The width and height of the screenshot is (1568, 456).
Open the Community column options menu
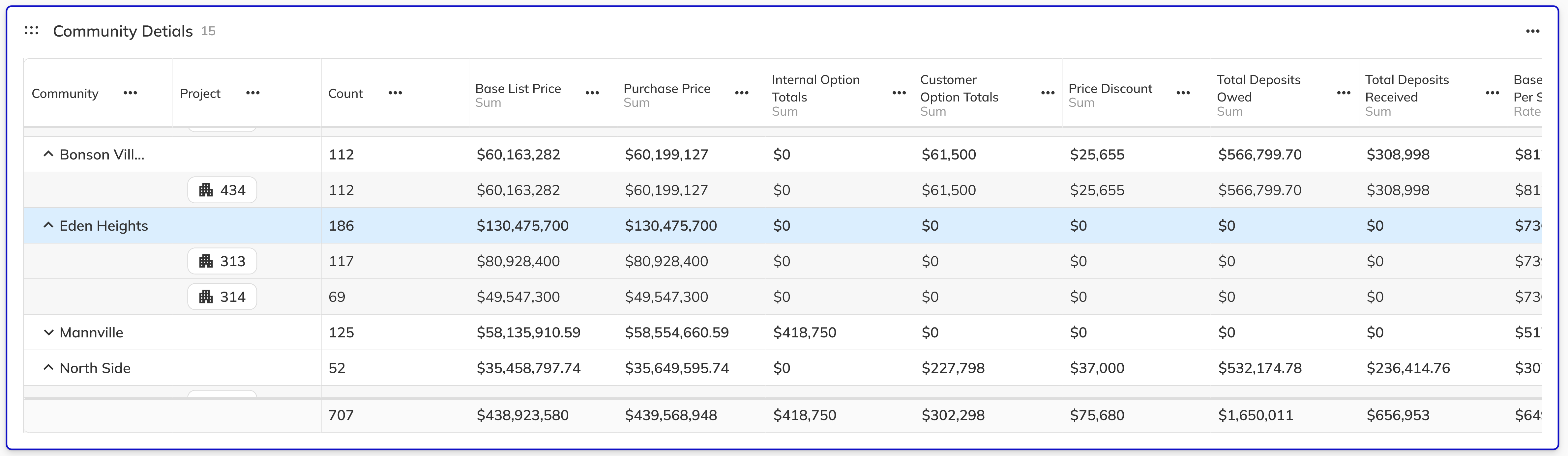(130, 93)
